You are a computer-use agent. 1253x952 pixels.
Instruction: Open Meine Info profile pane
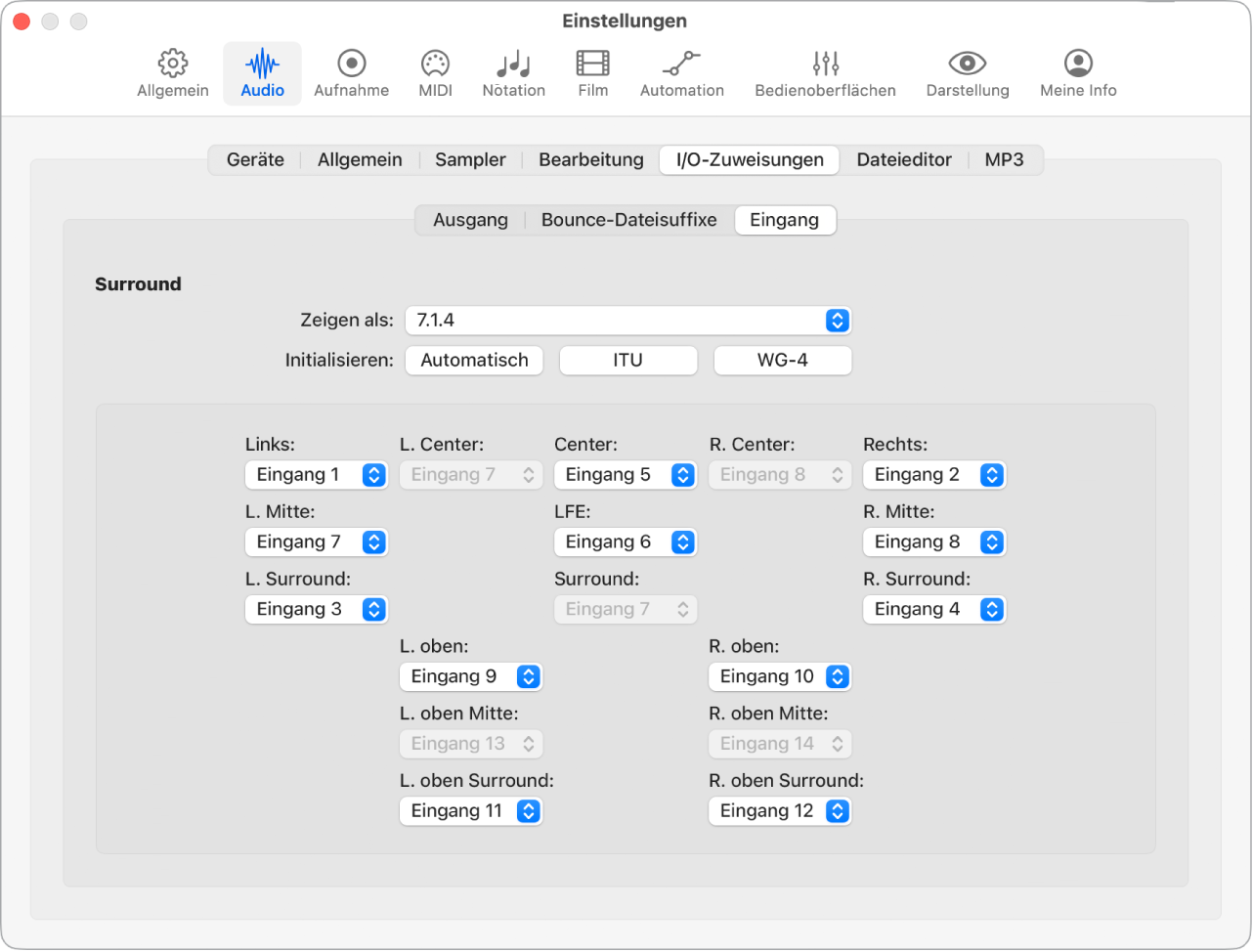pyautogui.click(x=1077, y=74)
